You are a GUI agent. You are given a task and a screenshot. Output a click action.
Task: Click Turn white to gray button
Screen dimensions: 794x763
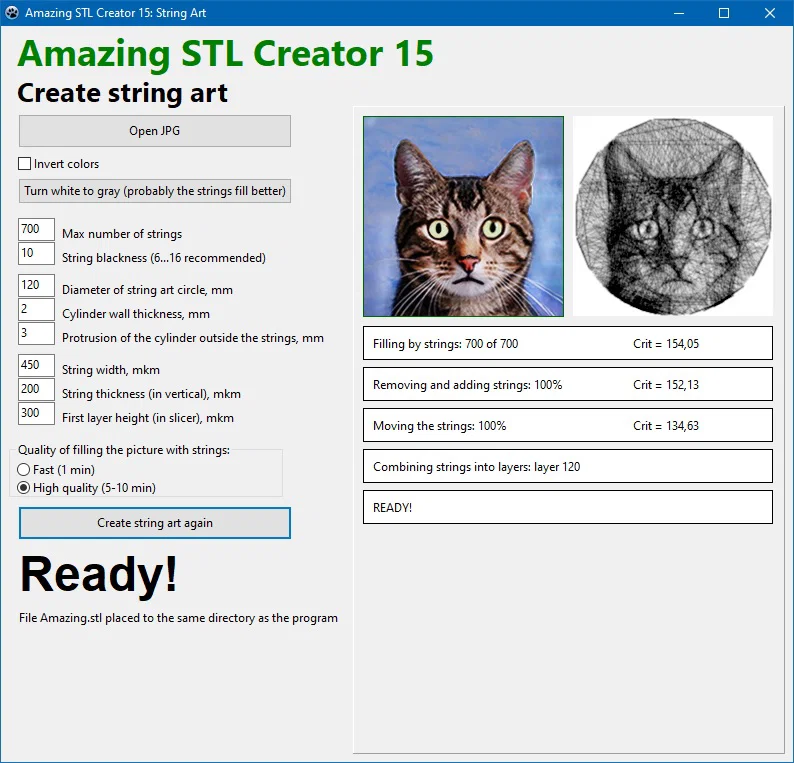pyautogui.click(x=154, y=191)
